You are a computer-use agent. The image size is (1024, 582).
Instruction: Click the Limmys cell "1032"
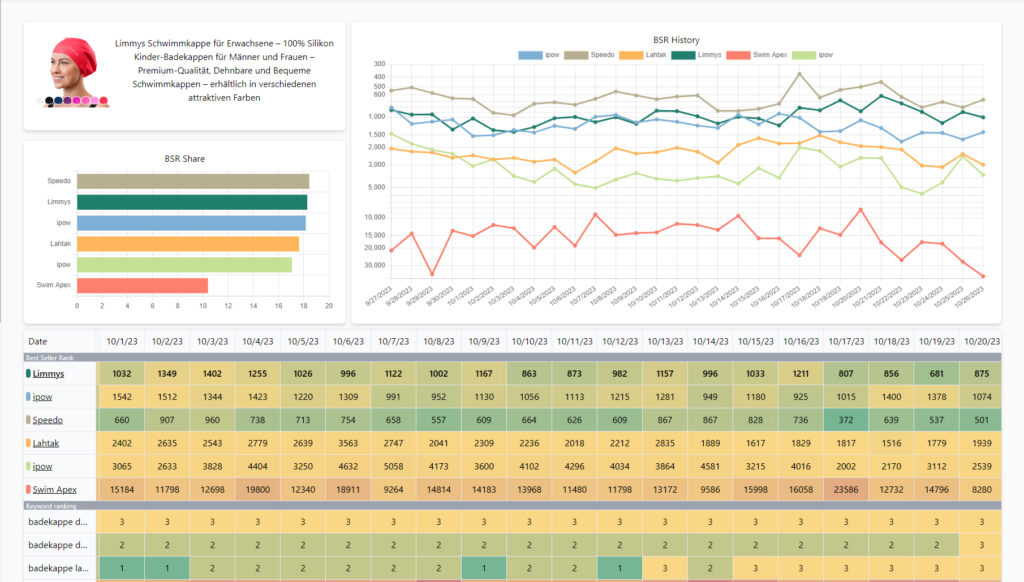click(x=121, y=374)
